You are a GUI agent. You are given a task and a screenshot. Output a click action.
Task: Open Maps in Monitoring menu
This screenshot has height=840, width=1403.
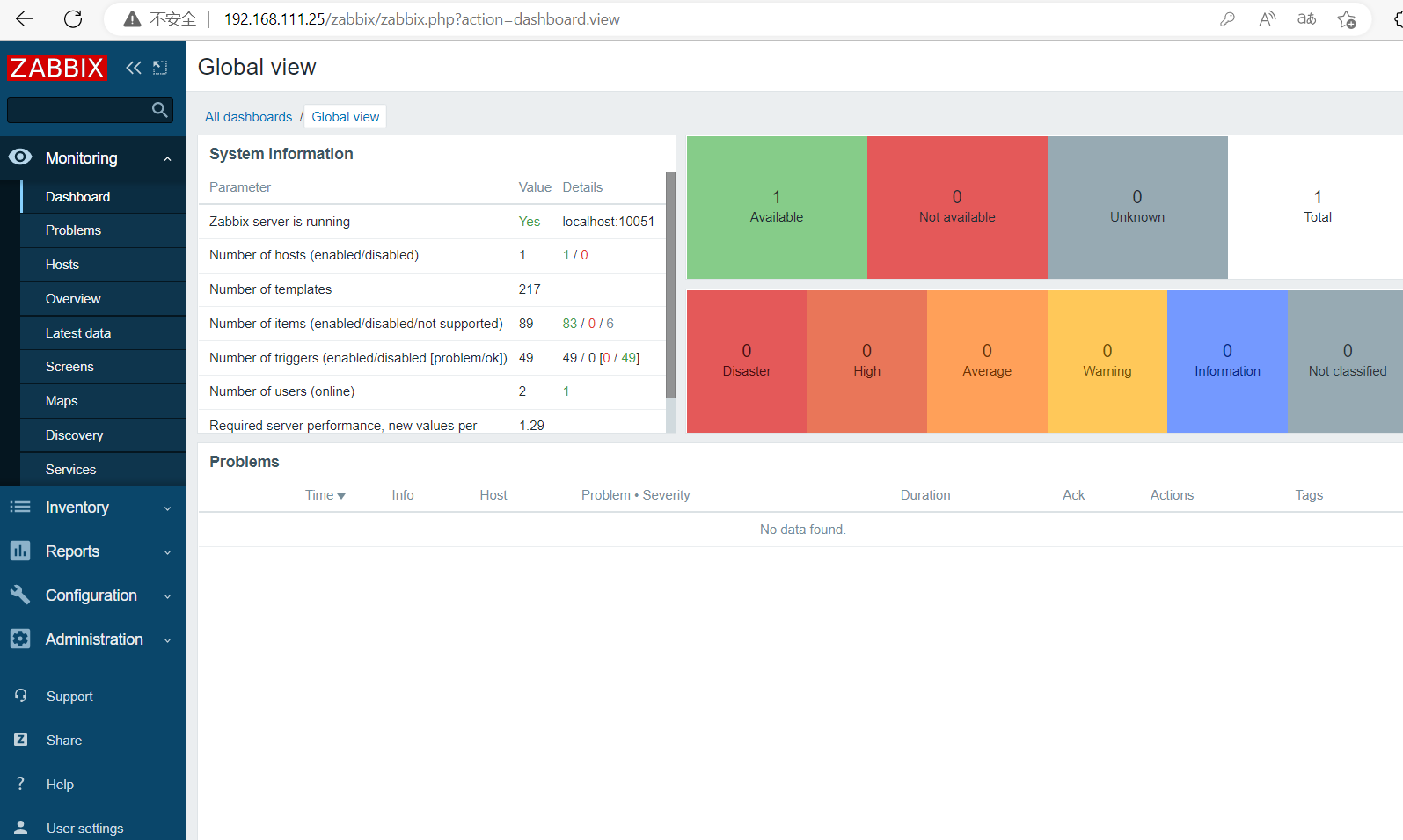(103, 401)
